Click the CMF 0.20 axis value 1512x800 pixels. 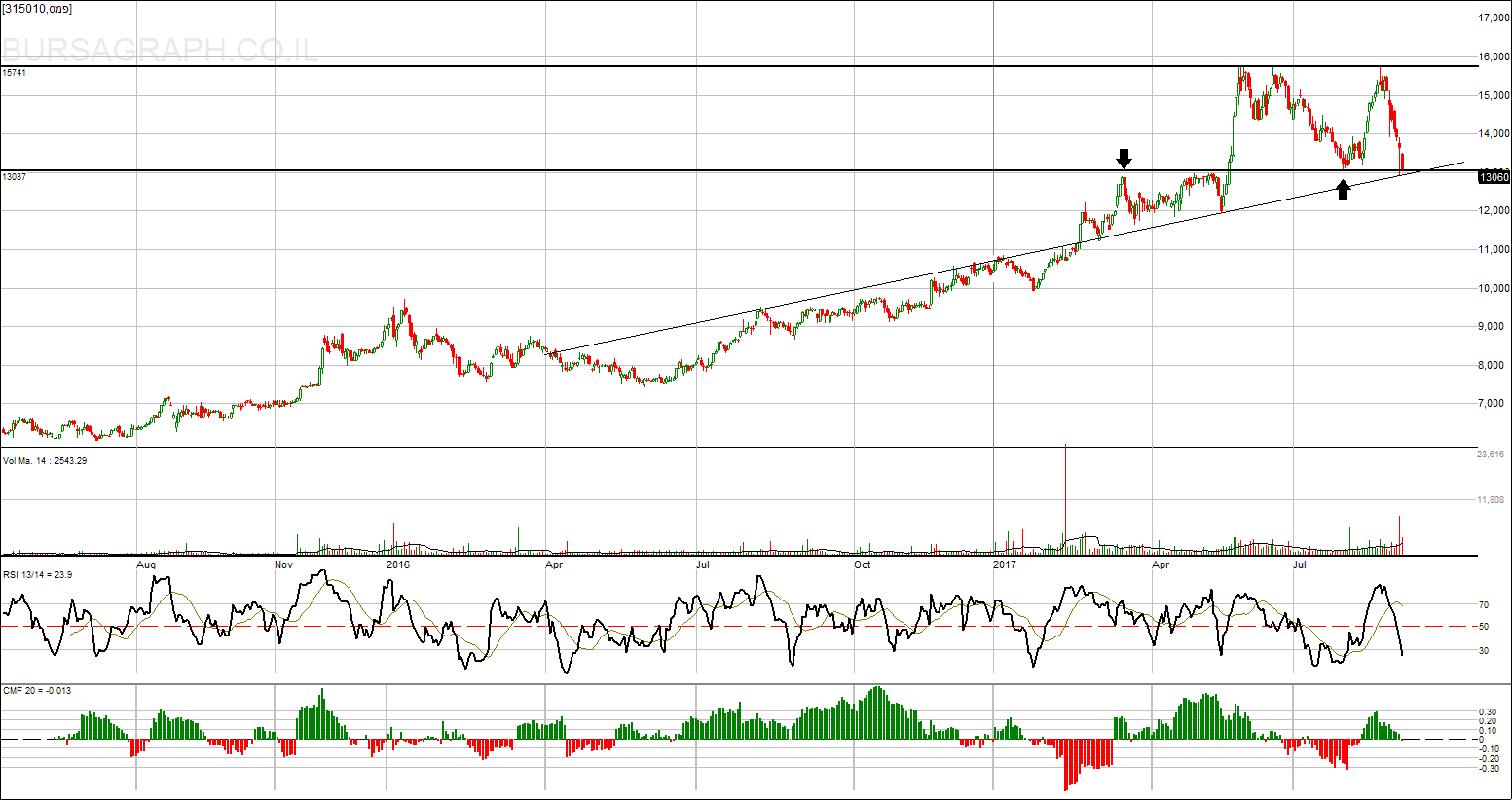pyautogui.click(x=1489, y=722)
